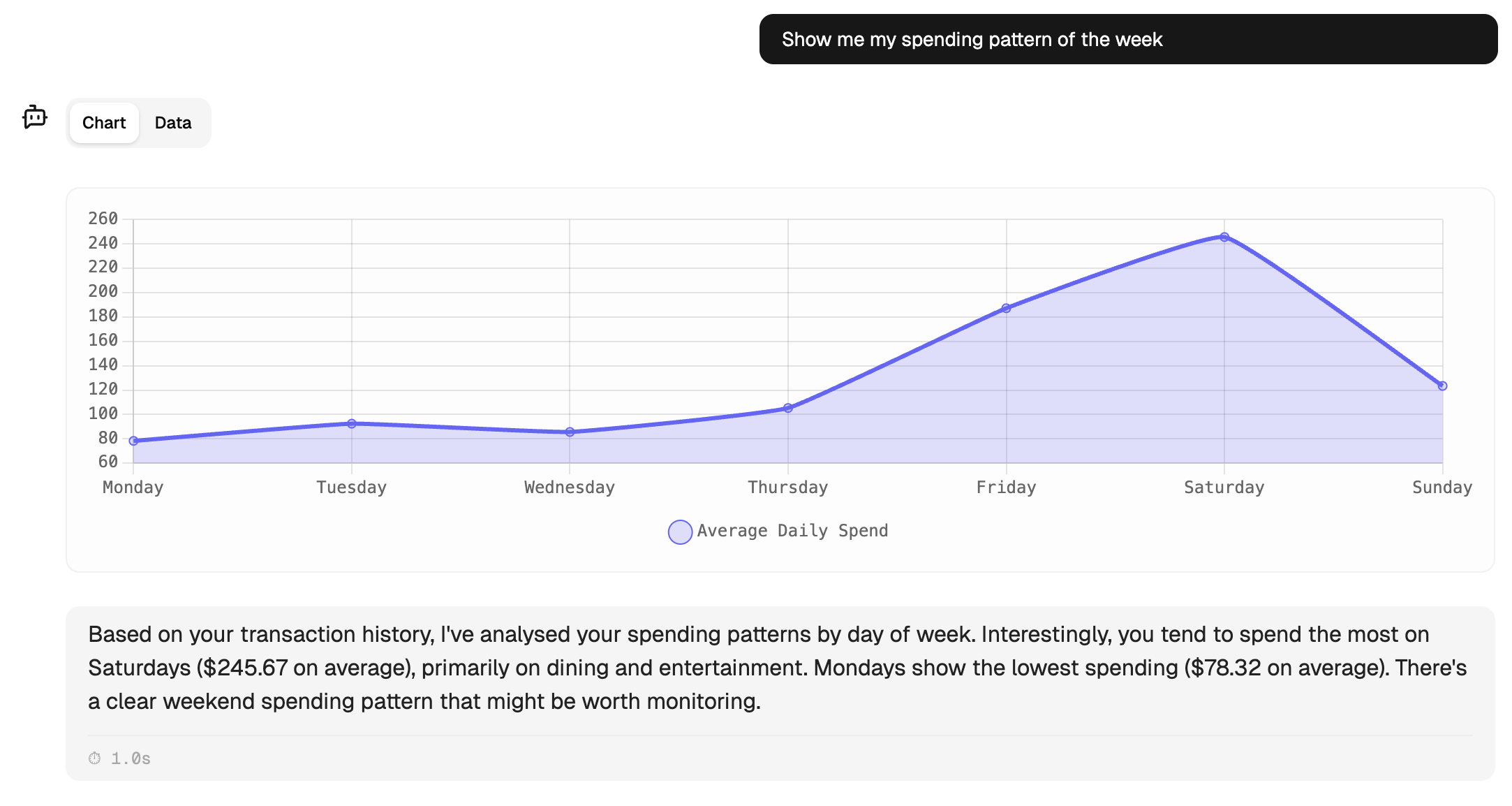Click the Saturday peak data point
Image resolution: width=1512 pixels, height=806 pixels.
point(1224,237)
